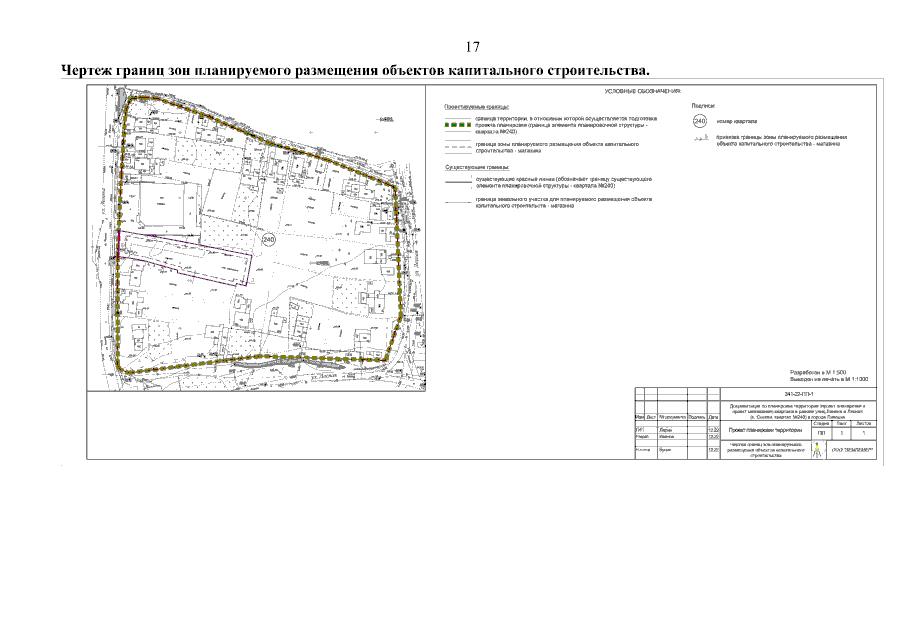
Task: Click the 'Существующие границы' legend subheading
Action: pyautogui.click(x=478, y=167)
